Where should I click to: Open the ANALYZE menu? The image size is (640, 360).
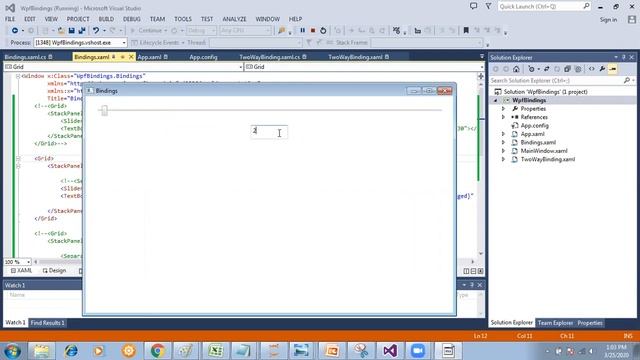pos(234,19)
